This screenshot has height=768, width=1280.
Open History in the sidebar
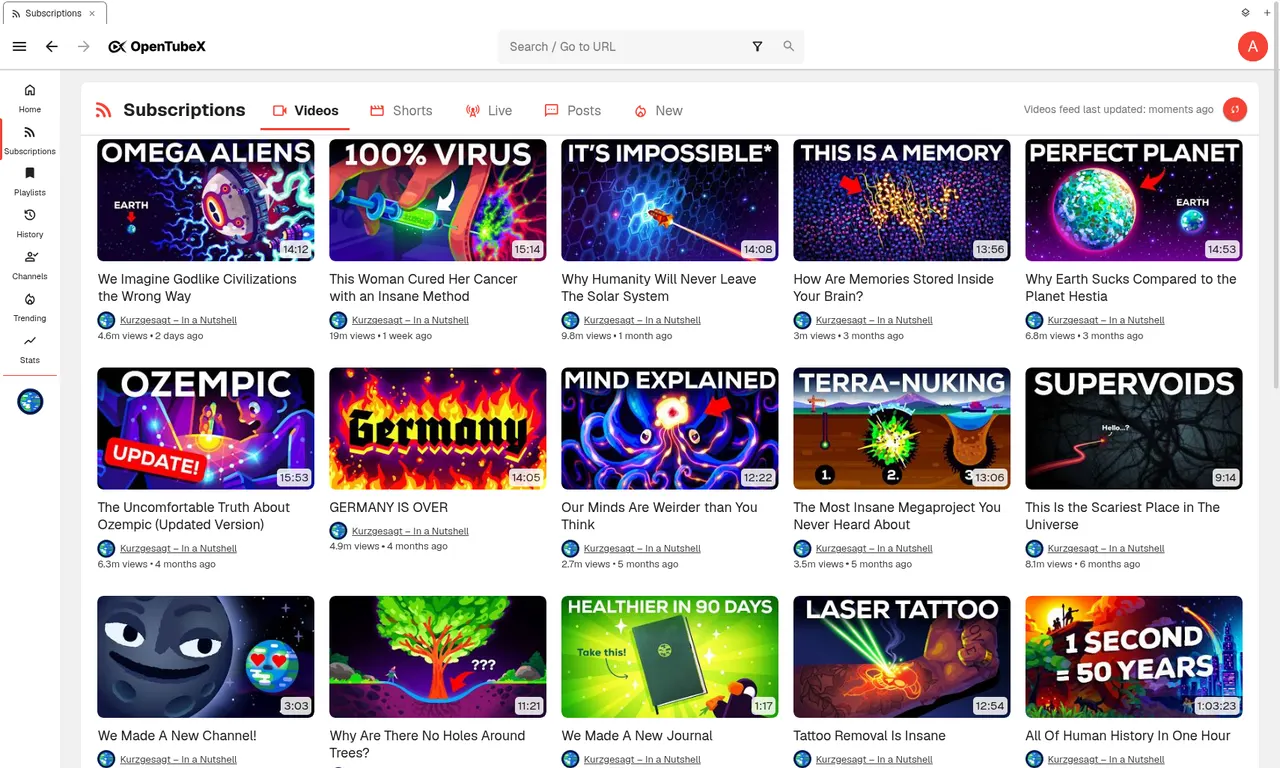[30, 222]
